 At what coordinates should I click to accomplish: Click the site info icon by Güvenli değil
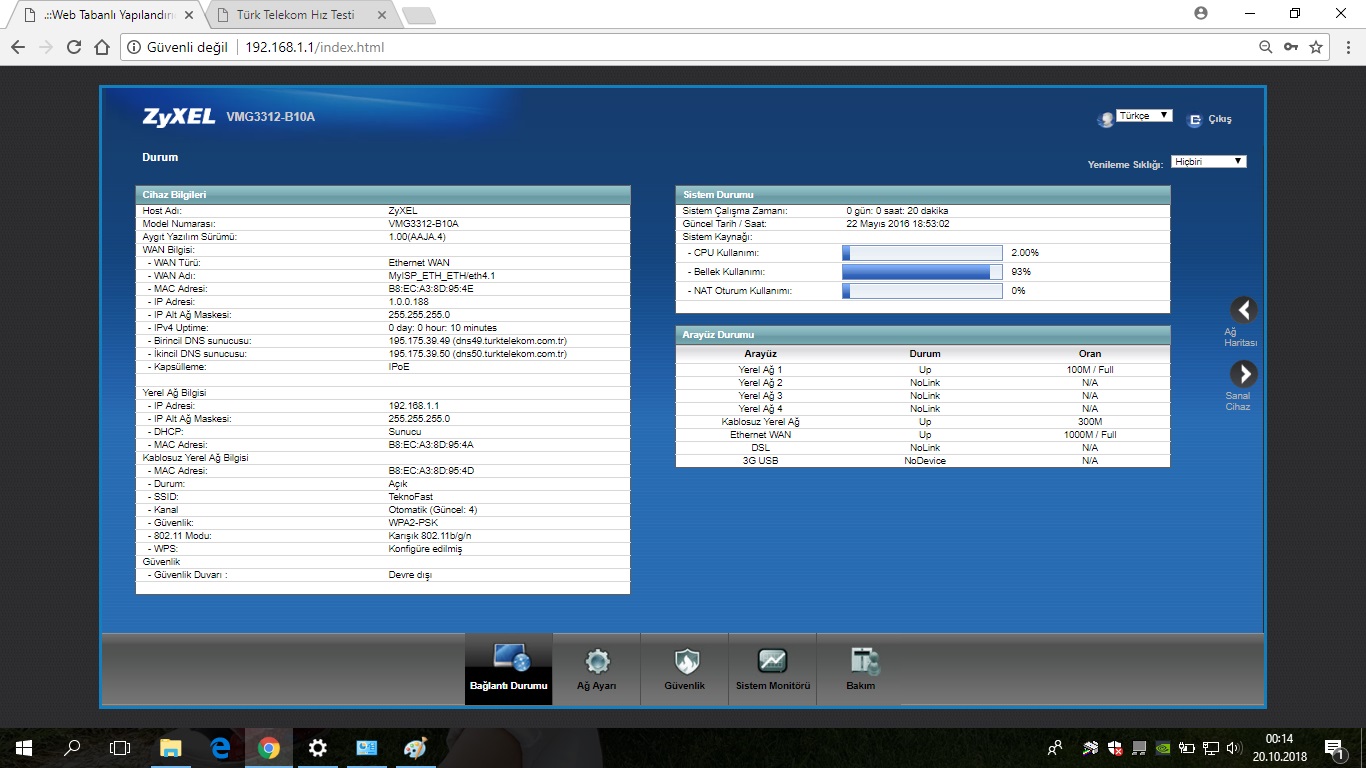pyautogui.click(x=135, y=47)
